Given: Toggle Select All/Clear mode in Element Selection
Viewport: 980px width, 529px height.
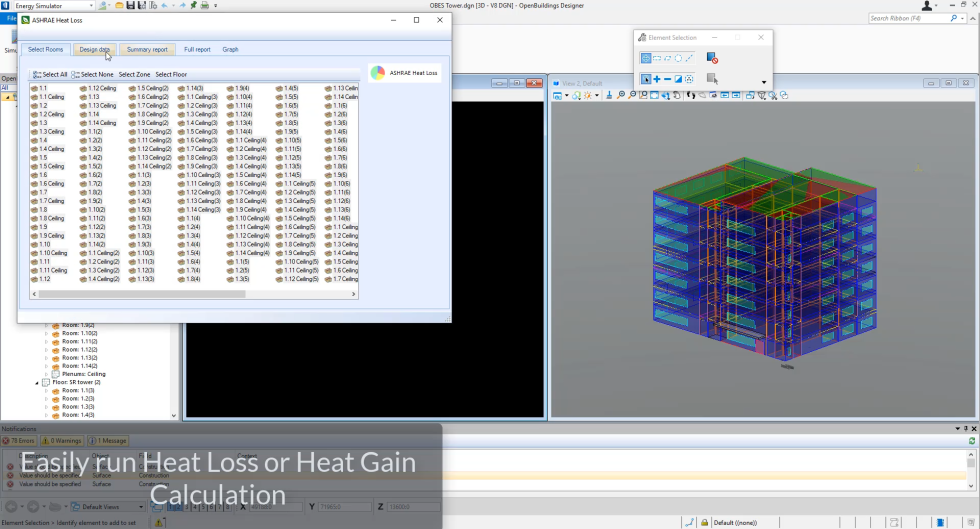Looking at the screenshot, I should pos(689,79).
